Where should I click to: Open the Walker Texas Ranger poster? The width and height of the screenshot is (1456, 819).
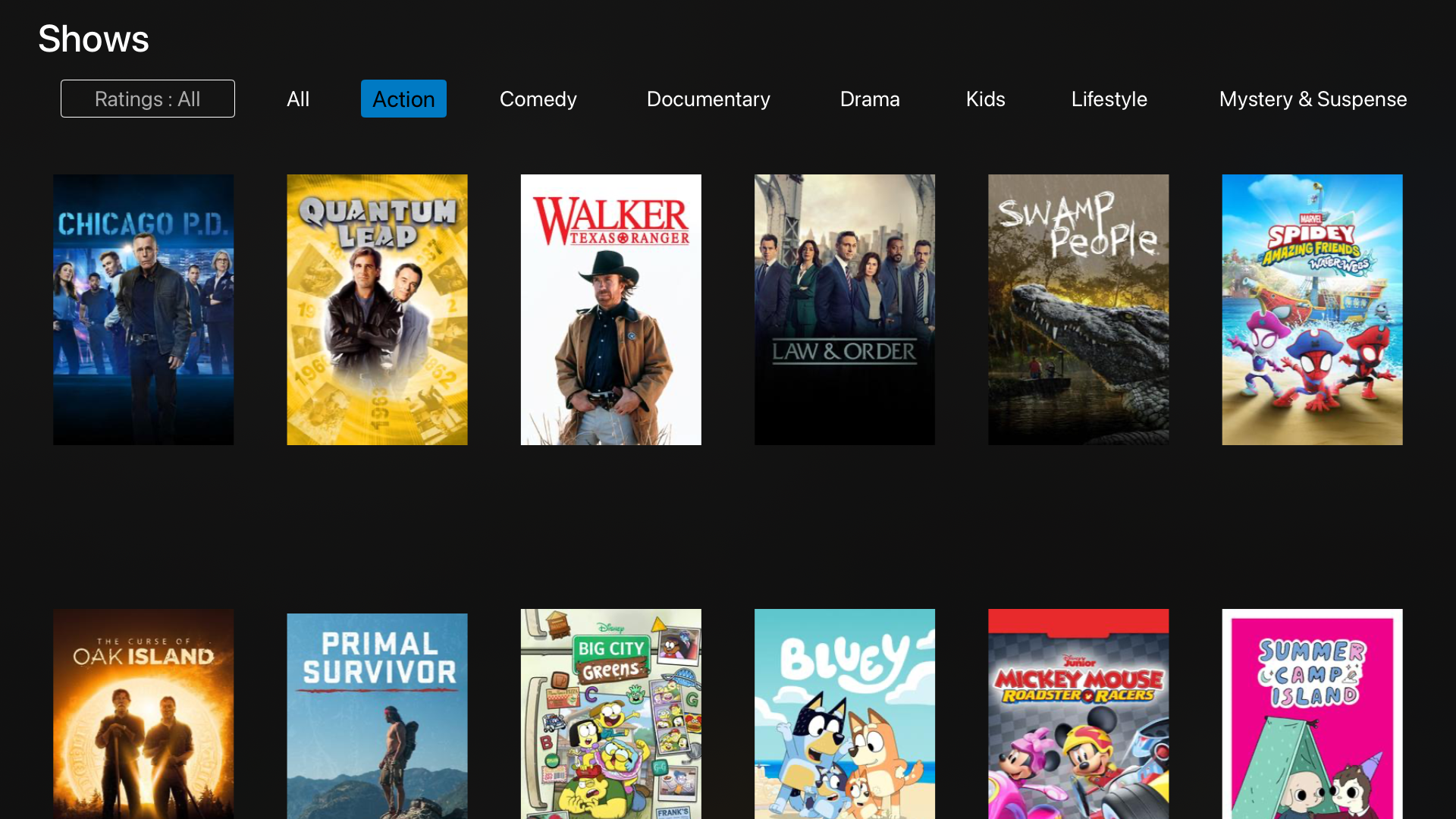[611, 309]
